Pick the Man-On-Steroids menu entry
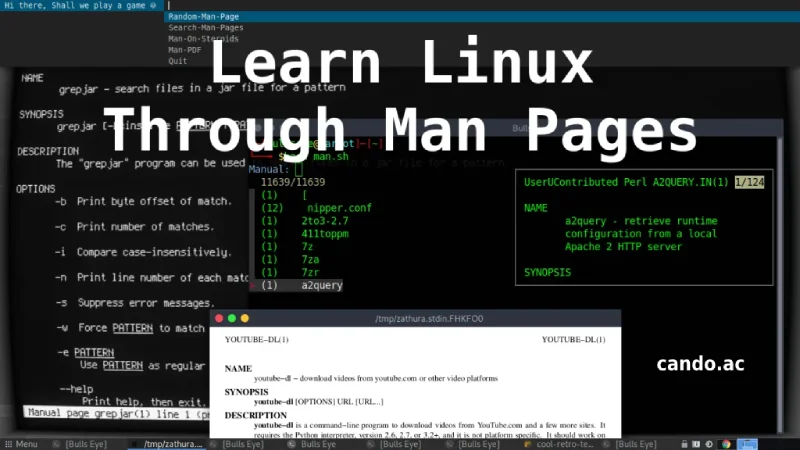This screenshot has width=800, height=450. (x=204, y=39)
